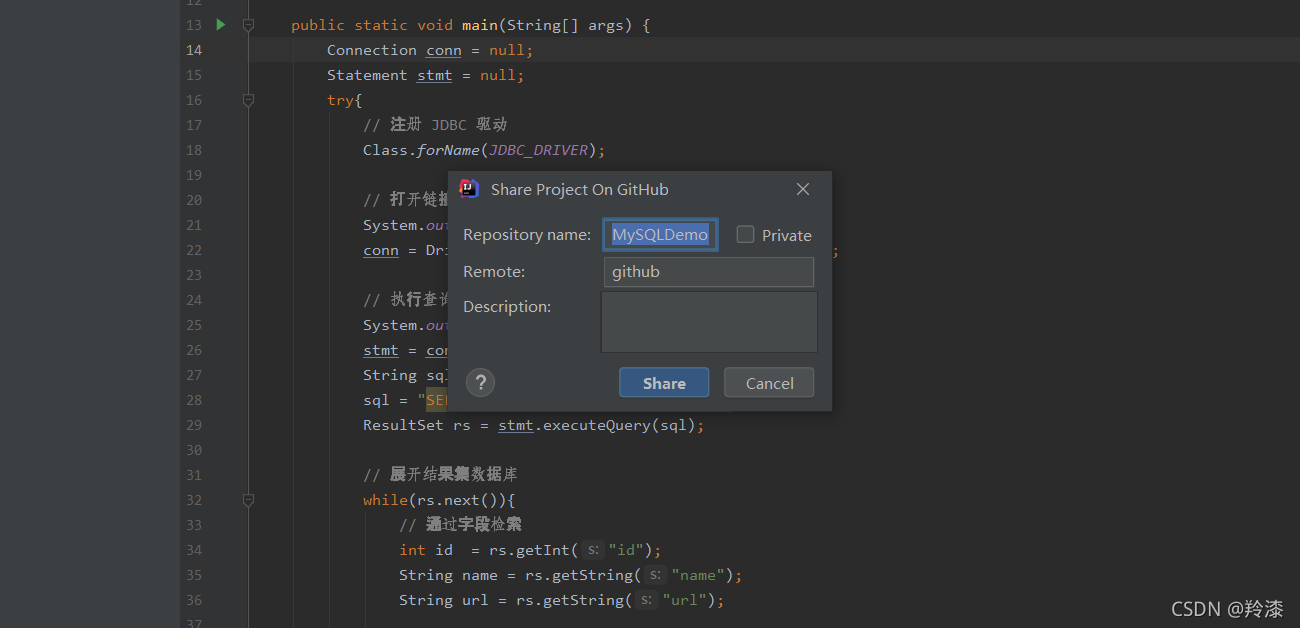Click 'Class.forName(JDBC_DRIVER);' code line
Viewport: 1300px width, 628px height.
pos(484,150)
